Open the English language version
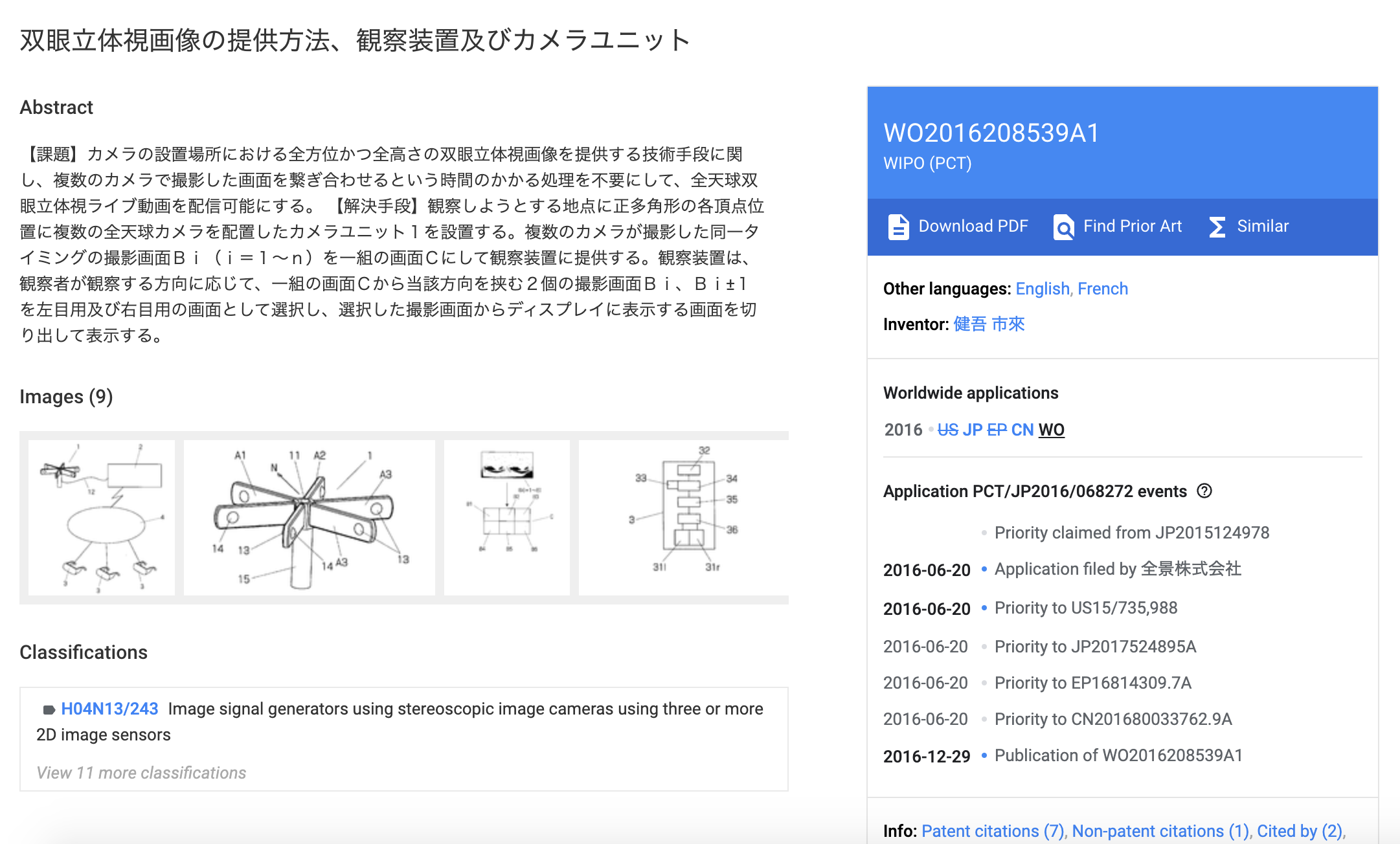Screen dimensions: 1400x844 (1042, 289)
